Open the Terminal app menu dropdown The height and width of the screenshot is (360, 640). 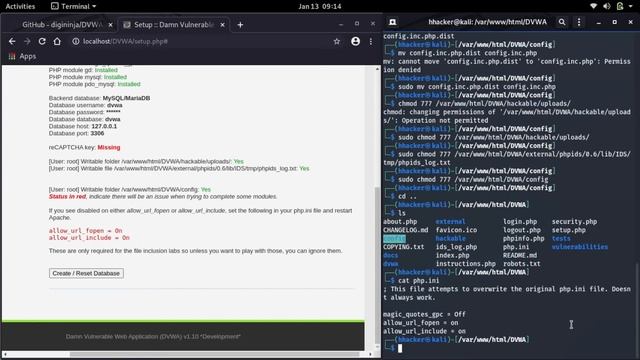73,6
